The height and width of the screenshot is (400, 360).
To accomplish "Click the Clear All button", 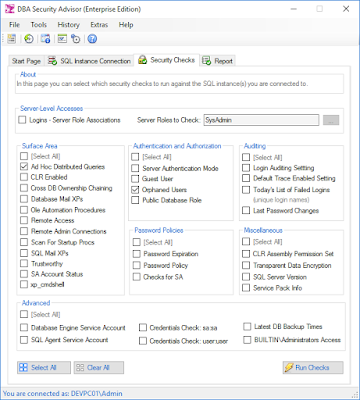I will point(99,367).
